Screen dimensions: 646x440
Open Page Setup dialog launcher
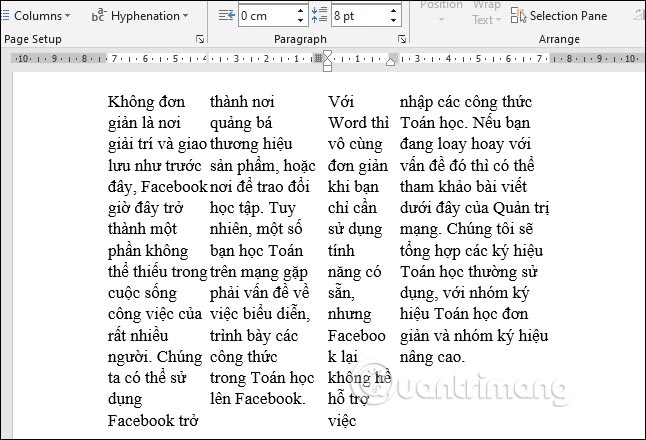(x=200, y=39)
